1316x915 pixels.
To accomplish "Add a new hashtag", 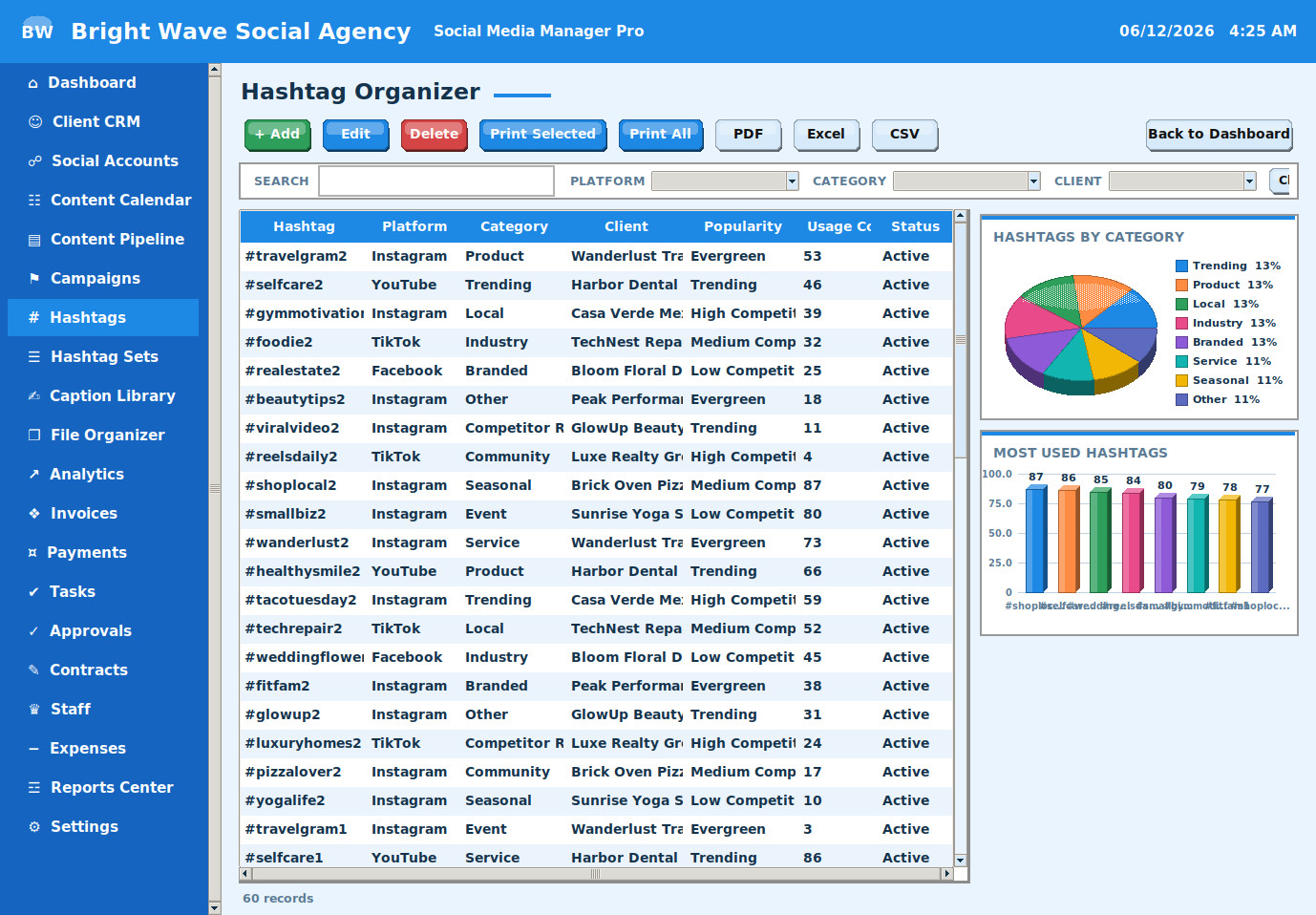I will 277,135.
